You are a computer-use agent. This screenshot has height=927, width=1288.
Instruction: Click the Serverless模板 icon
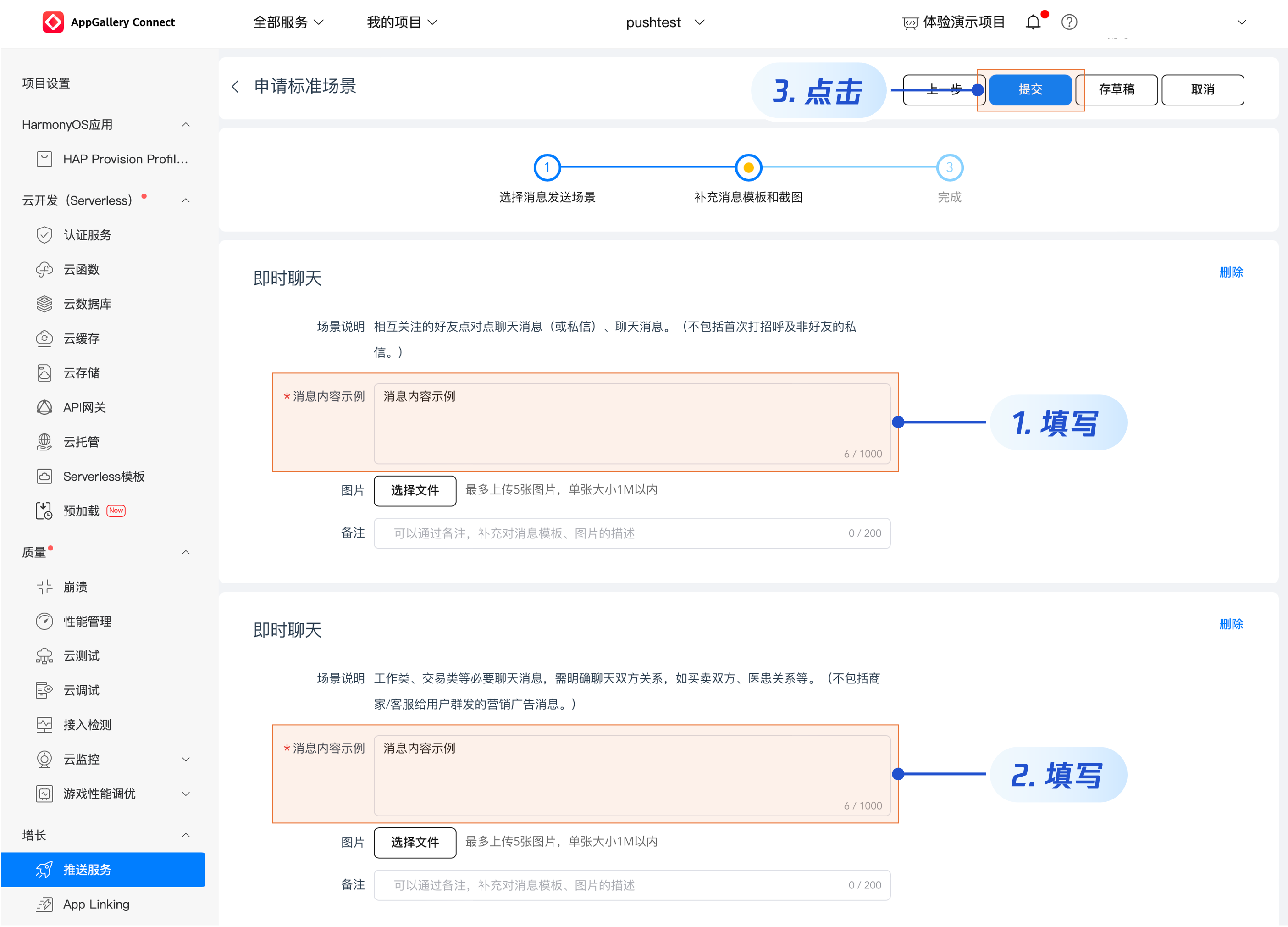tap(44, 476)
